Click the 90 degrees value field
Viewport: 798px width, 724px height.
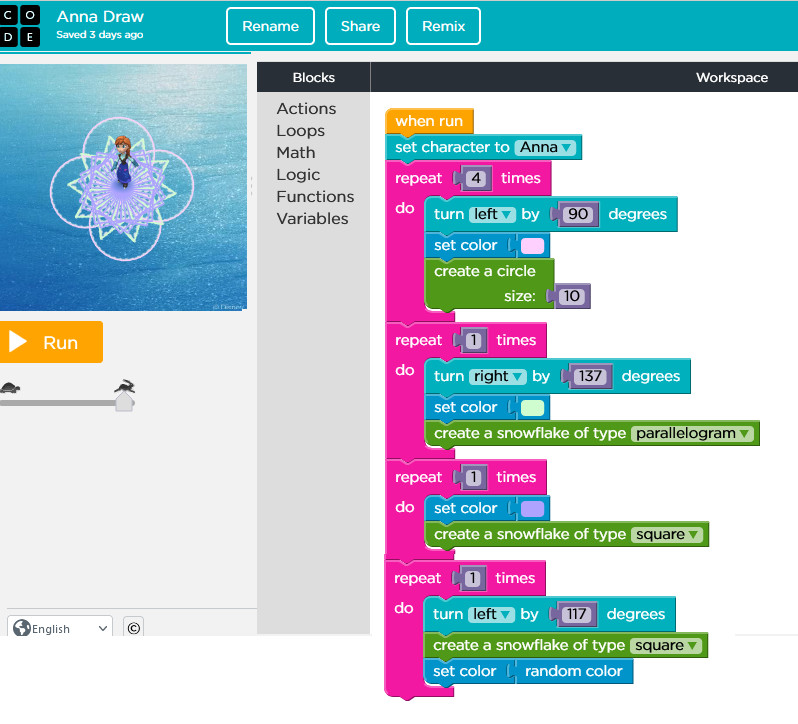pyautogui.click(x=578, y=214)
